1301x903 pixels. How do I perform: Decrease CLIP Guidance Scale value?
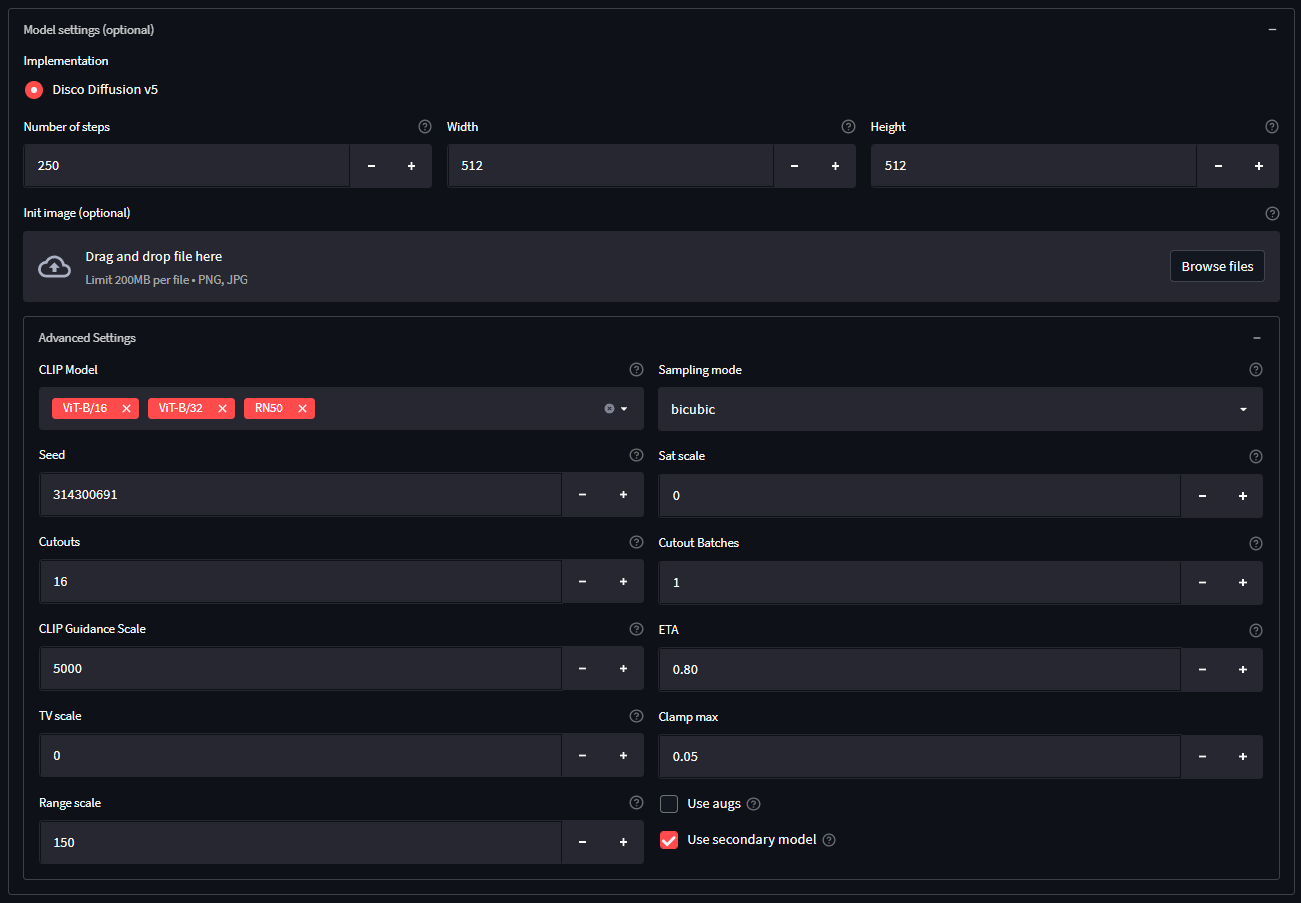pos(582,669)
